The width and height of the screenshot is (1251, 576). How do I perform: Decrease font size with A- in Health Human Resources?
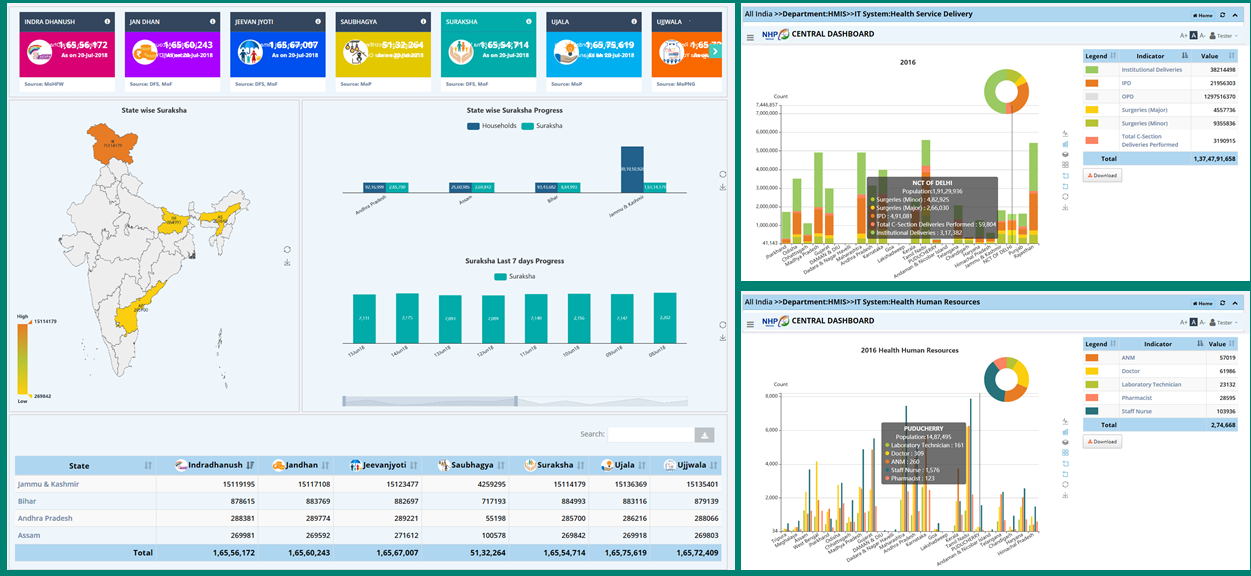tap(1202, 322)
